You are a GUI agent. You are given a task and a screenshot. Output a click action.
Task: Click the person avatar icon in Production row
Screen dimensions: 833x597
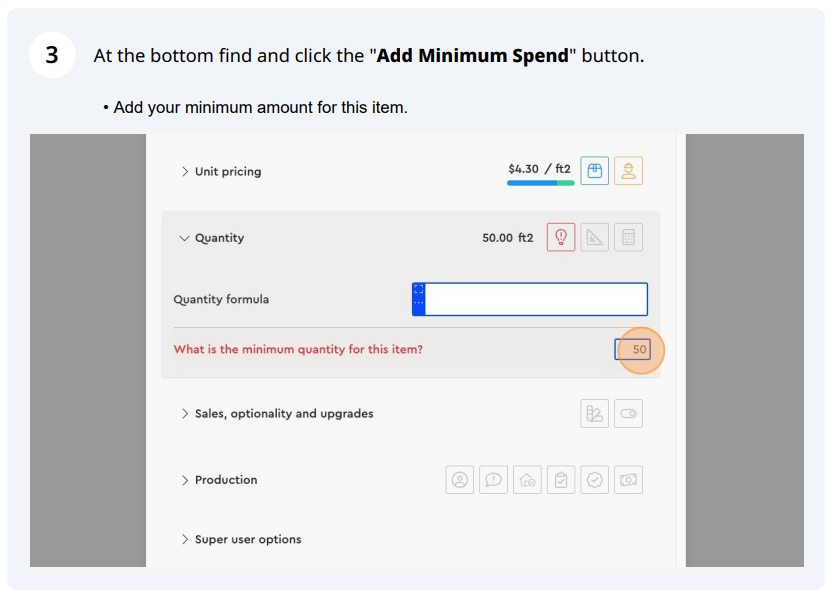point(460,480)
